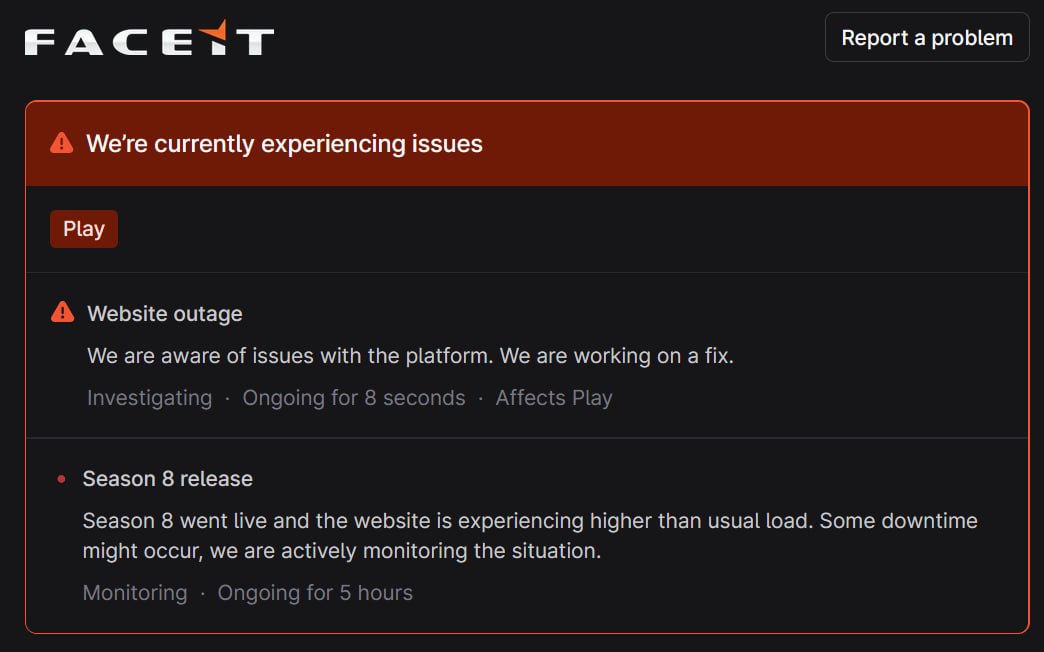The height and width of the screenshot is (652, 1044).
Task: Select the Play tab in the status bar
Action: point(84,228)
